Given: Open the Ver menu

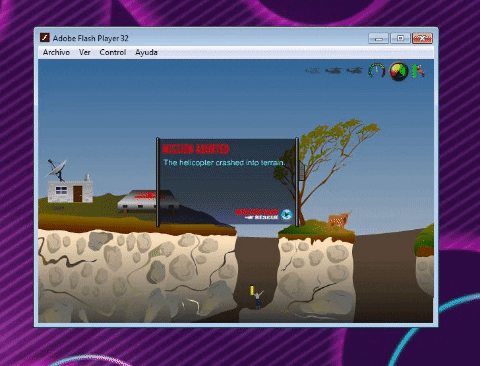Looking at the screenshot, I should click(85, 52).
